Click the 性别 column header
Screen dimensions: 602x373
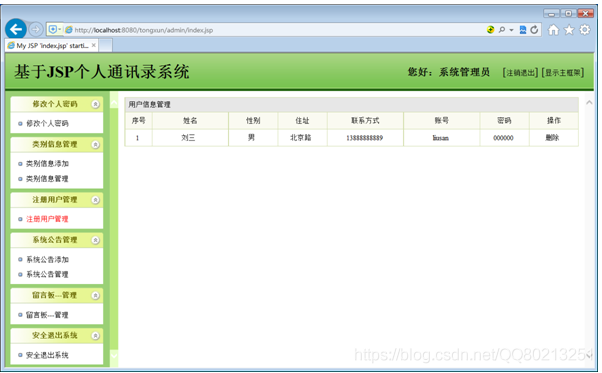point(253,120)
